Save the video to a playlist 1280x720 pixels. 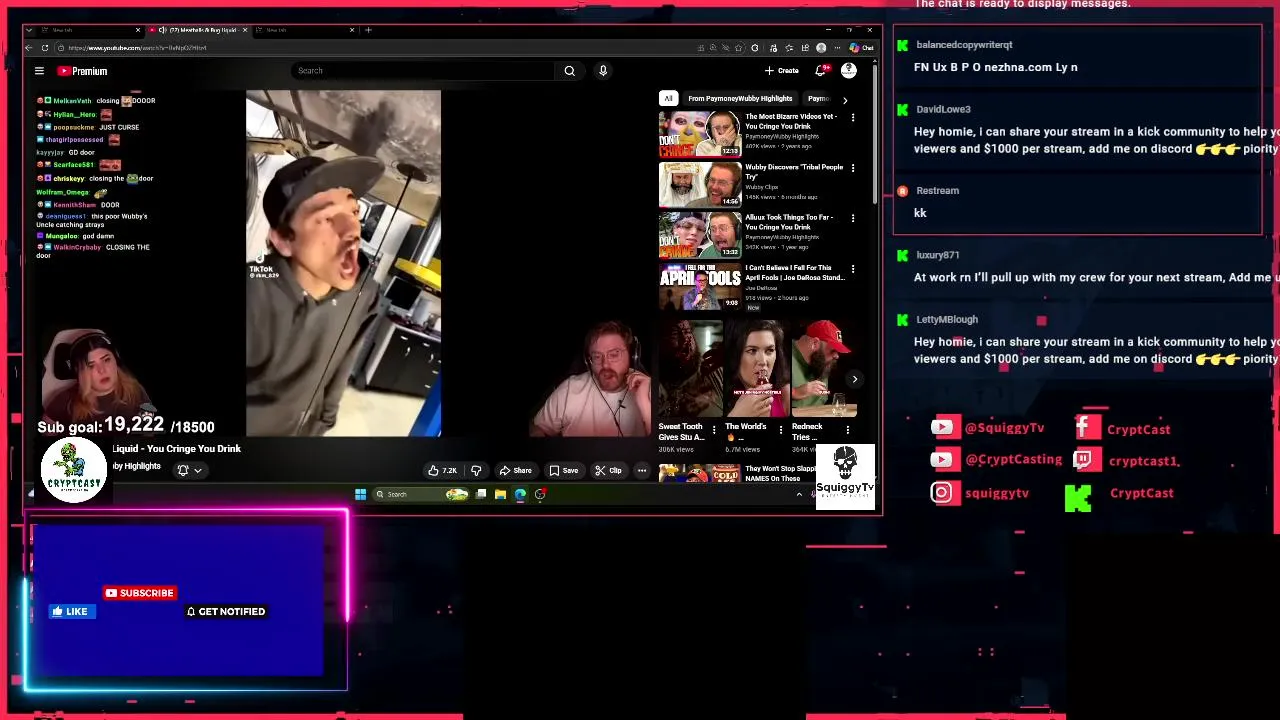click(x=564, y=470)
